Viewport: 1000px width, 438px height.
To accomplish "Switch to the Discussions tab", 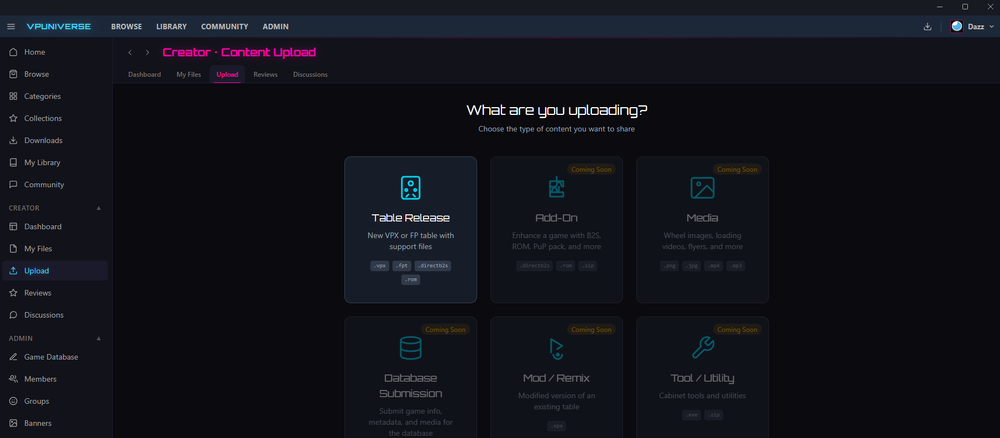I will 311,75.
